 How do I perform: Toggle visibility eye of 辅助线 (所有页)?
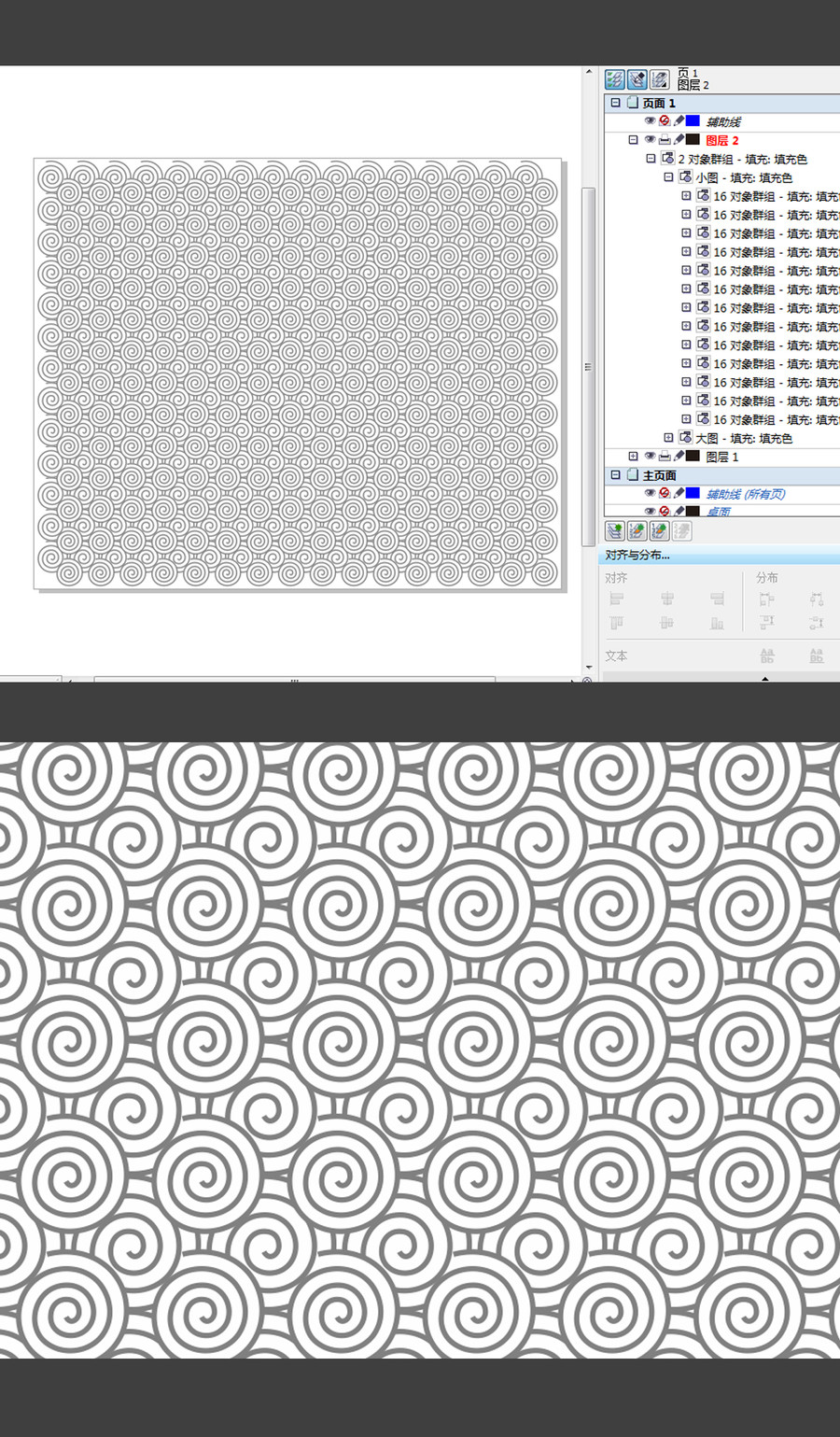point(650,492)
